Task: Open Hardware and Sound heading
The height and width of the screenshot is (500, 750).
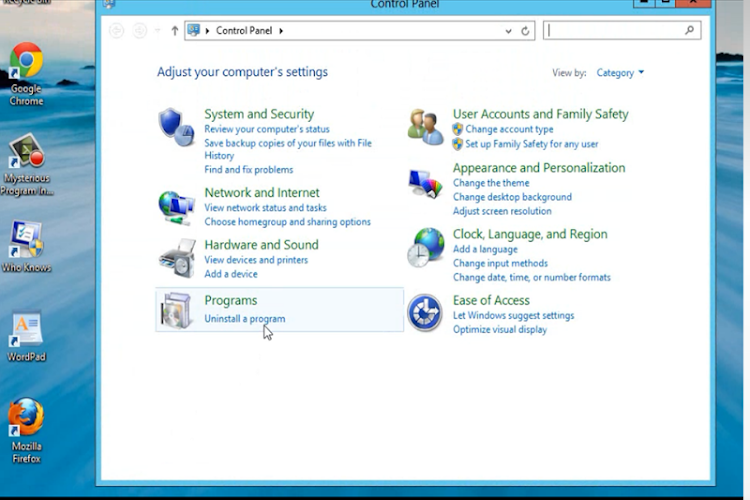Action: tap(261, 244)
